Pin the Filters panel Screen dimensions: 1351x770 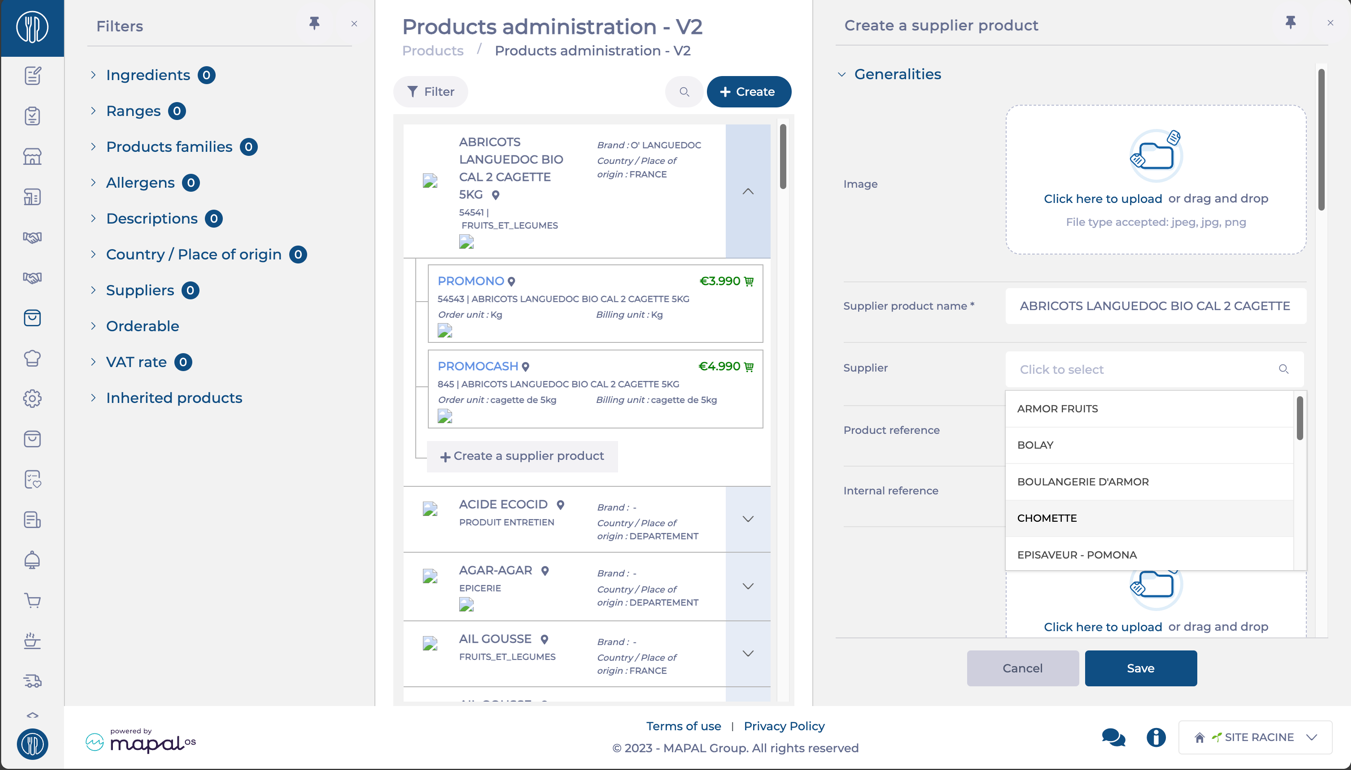[314, 23]
